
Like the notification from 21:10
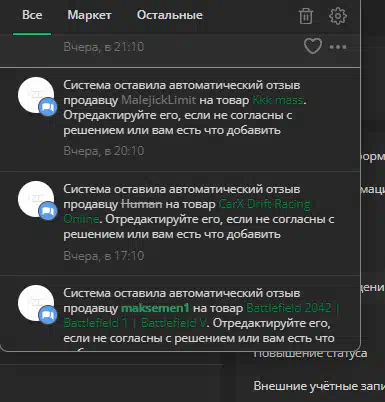pyautogui.click(x=313, y=46)
